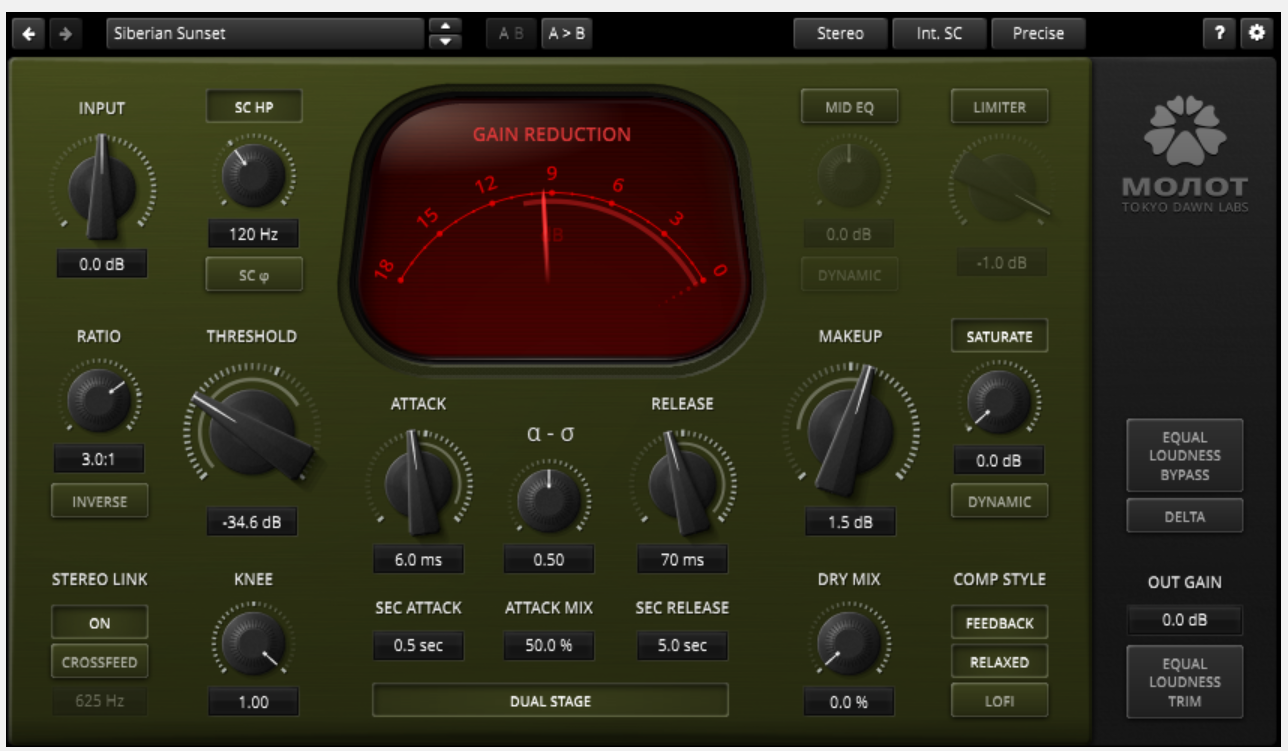The width and height of the screenshot is (1288, 751).
Task: Select the previous preset with up arrow
Action: tap(445, 26)
